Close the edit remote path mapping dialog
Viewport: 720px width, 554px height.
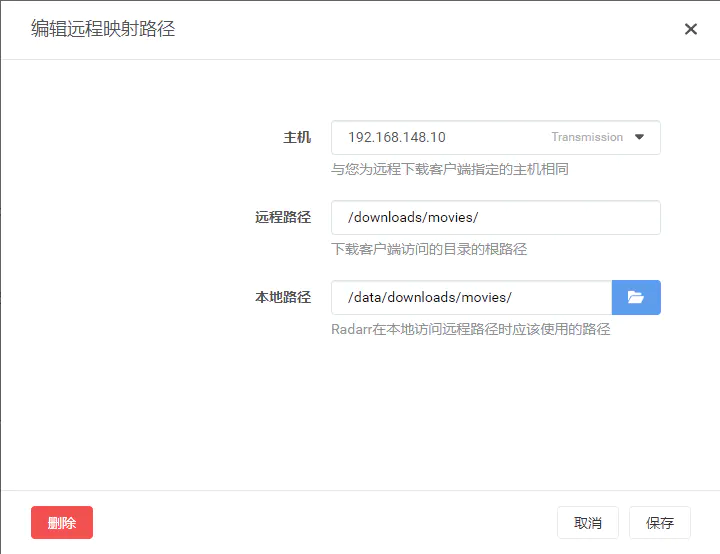click(691, 29)
